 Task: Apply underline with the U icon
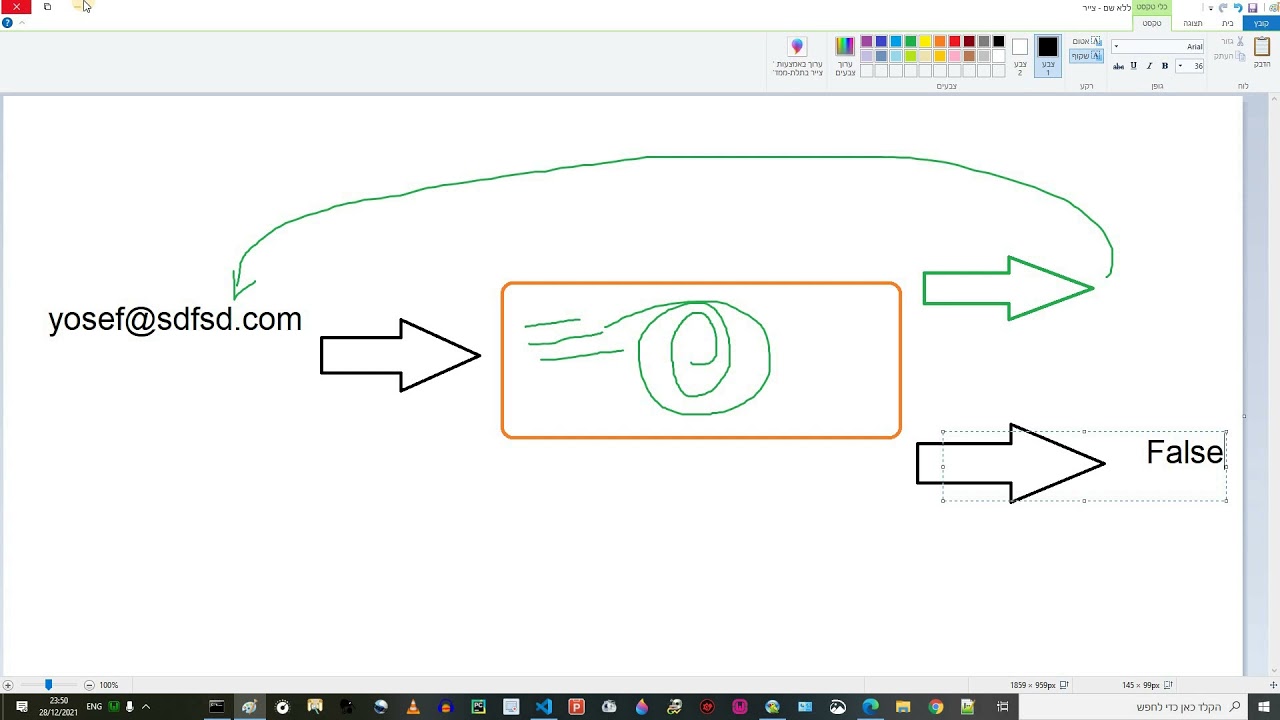coord(1134,66)
